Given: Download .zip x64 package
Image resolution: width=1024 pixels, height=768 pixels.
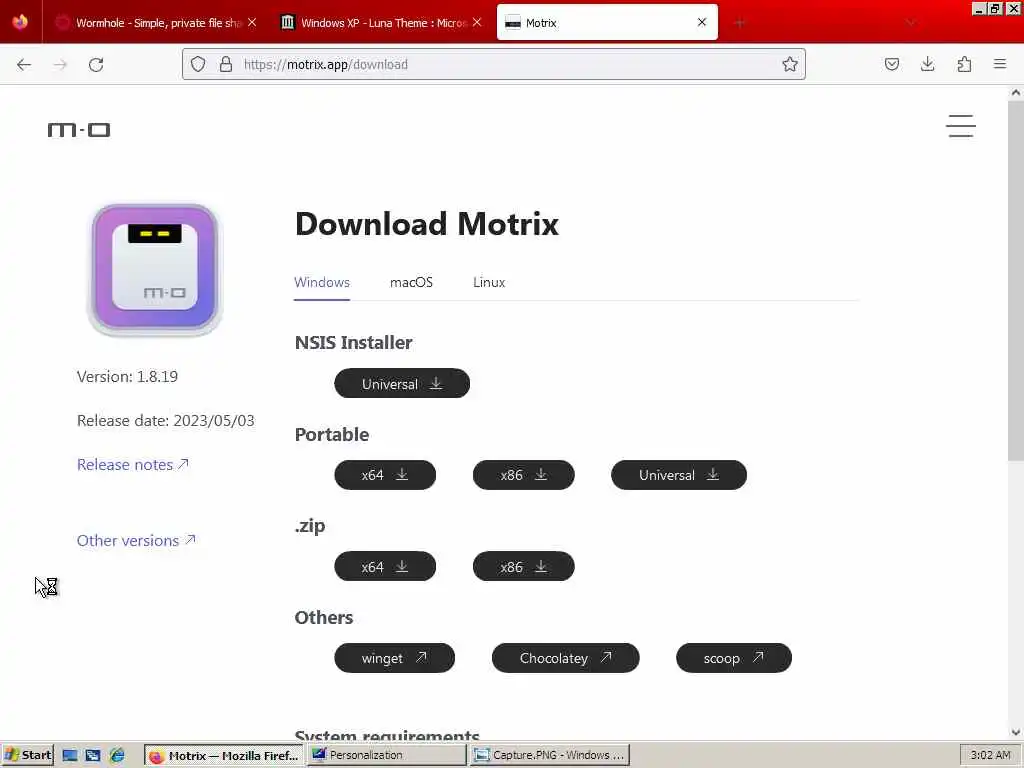Looking at the screenshot, I should click(x=385, y=566).
